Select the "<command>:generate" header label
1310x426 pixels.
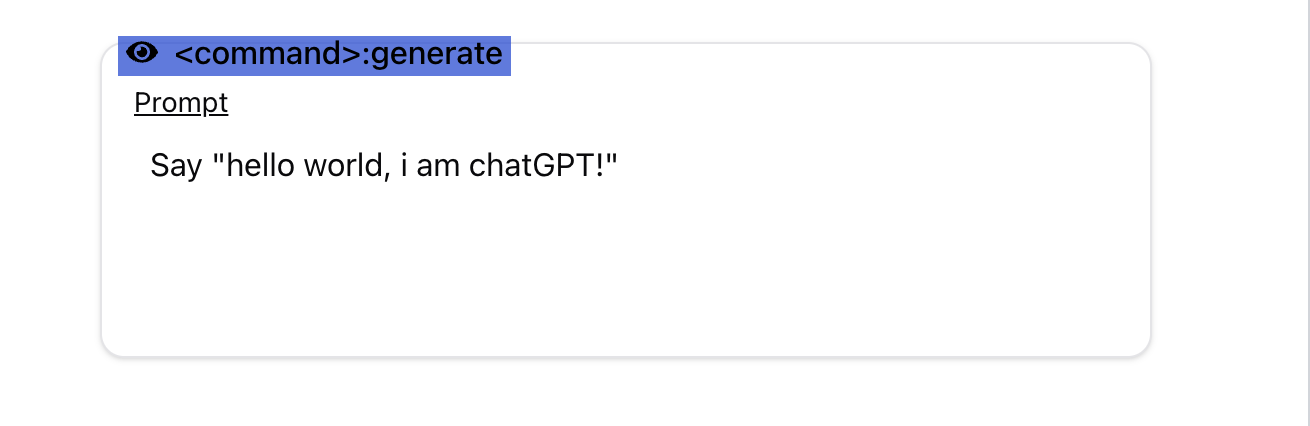[x=338, y=54]
